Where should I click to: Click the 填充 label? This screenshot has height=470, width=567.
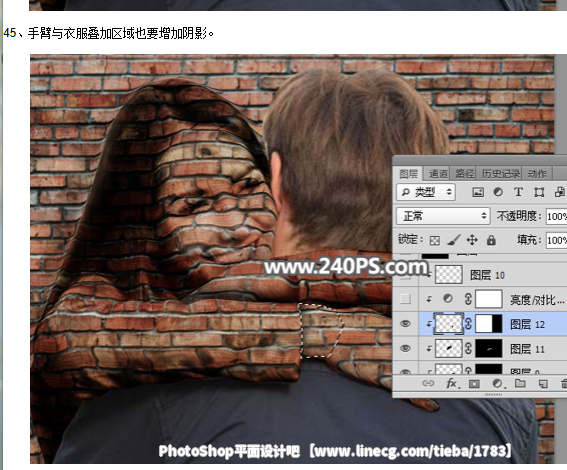click(x=529, y=240)
